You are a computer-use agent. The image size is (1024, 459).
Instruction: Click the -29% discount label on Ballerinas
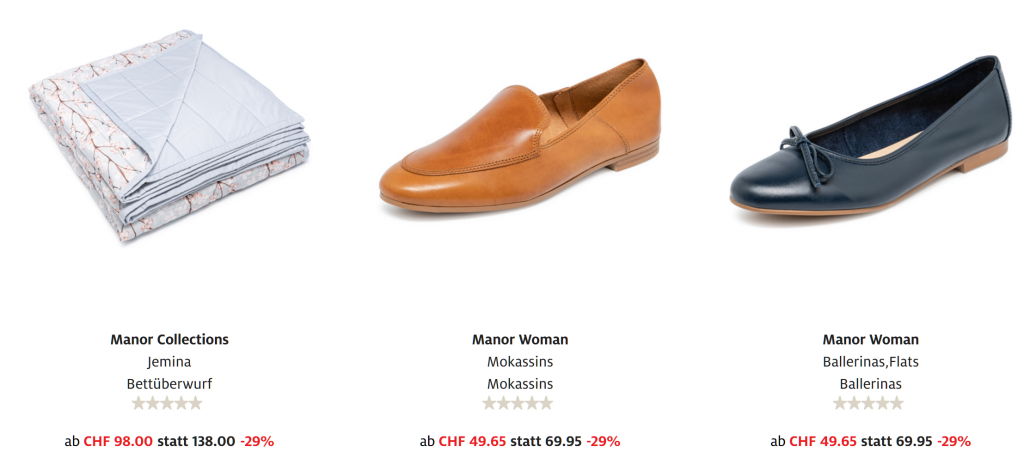pyautogui.click(x=953, y=441)
